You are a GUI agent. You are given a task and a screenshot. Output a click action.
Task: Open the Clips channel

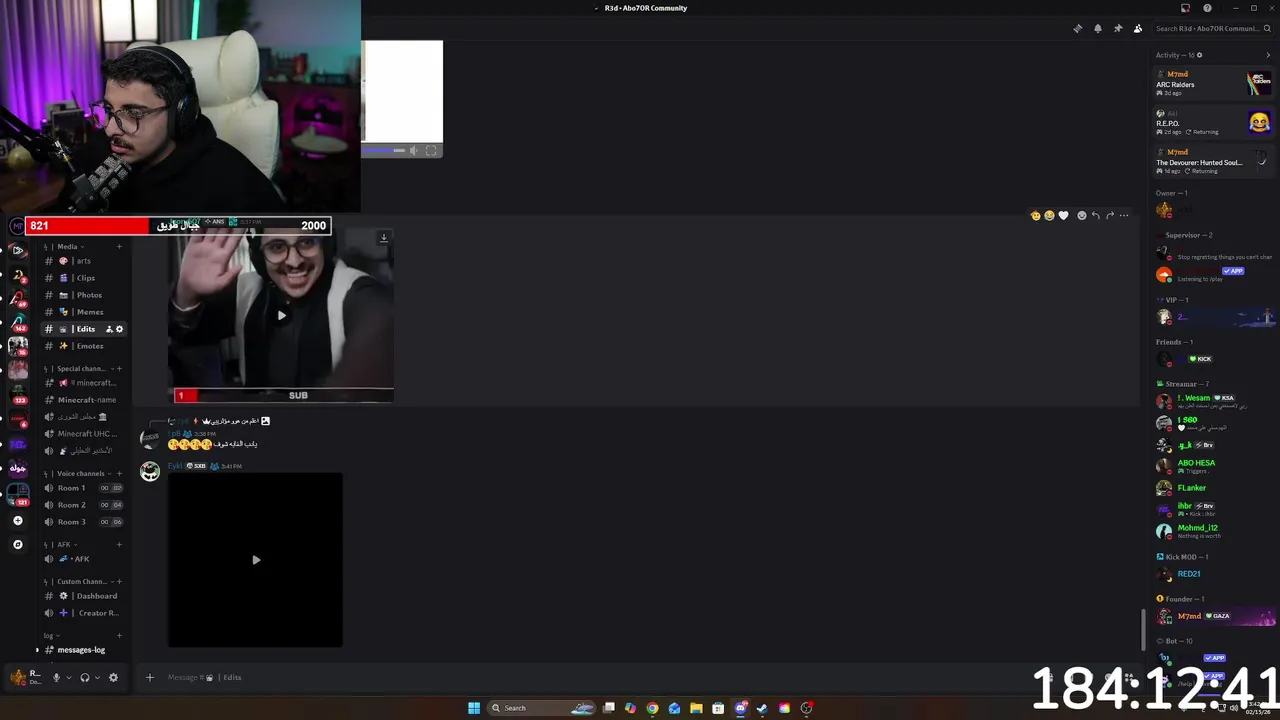click(85, 278)
